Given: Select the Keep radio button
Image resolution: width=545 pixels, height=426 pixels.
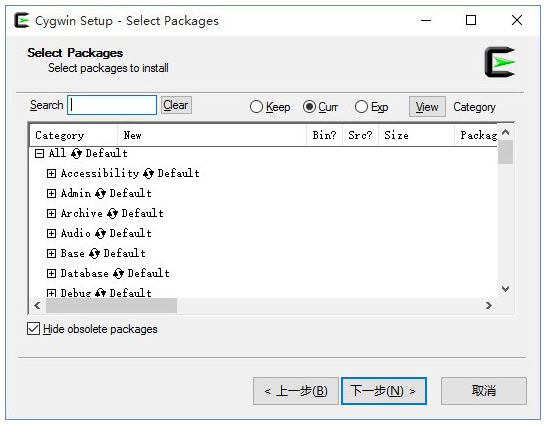Looking at the screenshot, I should 256,107.
